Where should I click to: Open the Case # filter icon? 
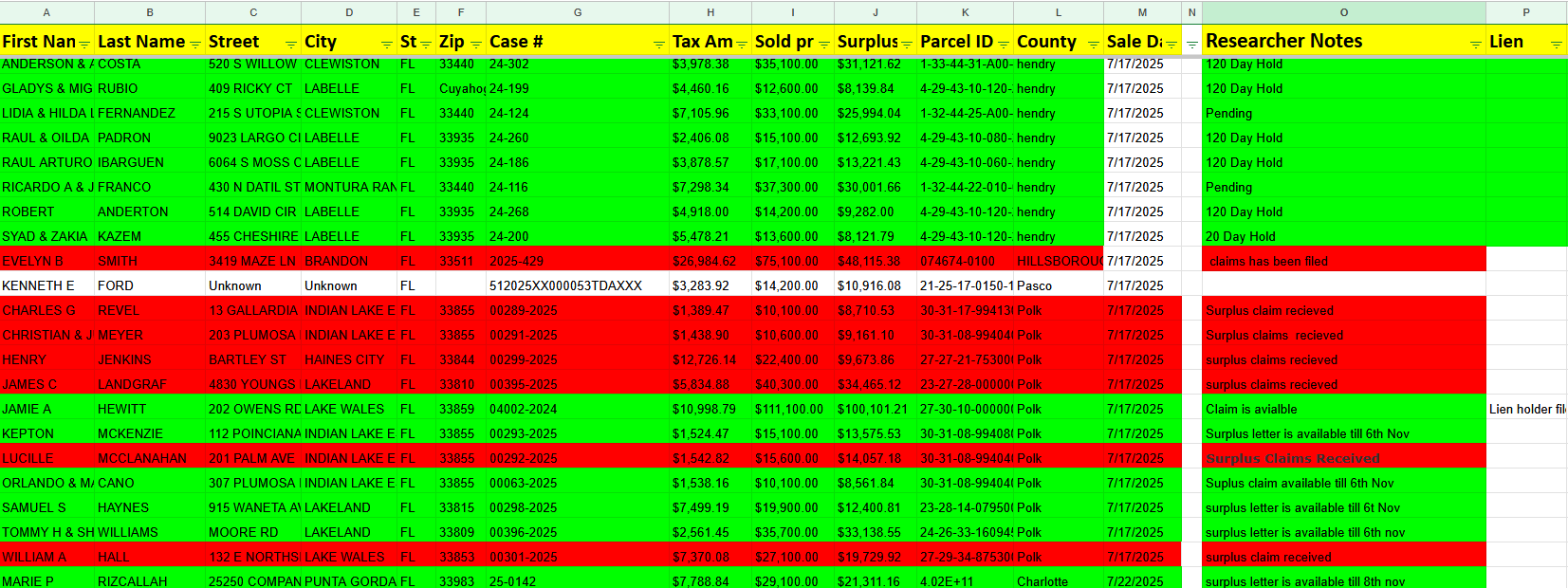[658, 44]
